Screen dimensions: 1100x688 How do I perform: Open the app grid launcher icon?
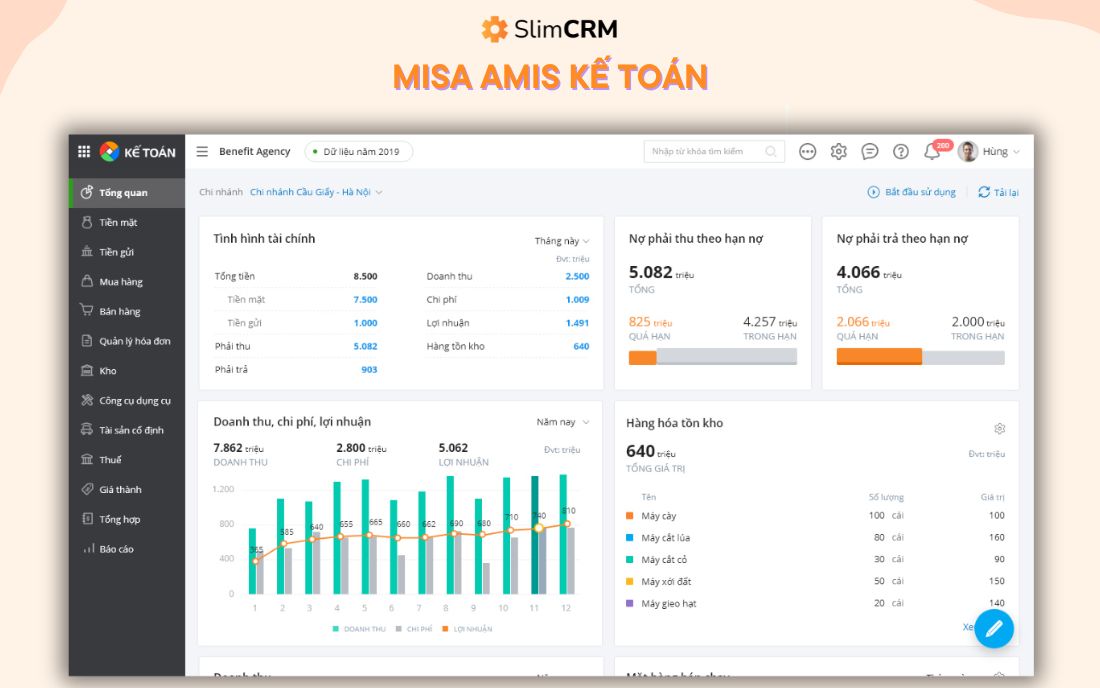point(84,151)
